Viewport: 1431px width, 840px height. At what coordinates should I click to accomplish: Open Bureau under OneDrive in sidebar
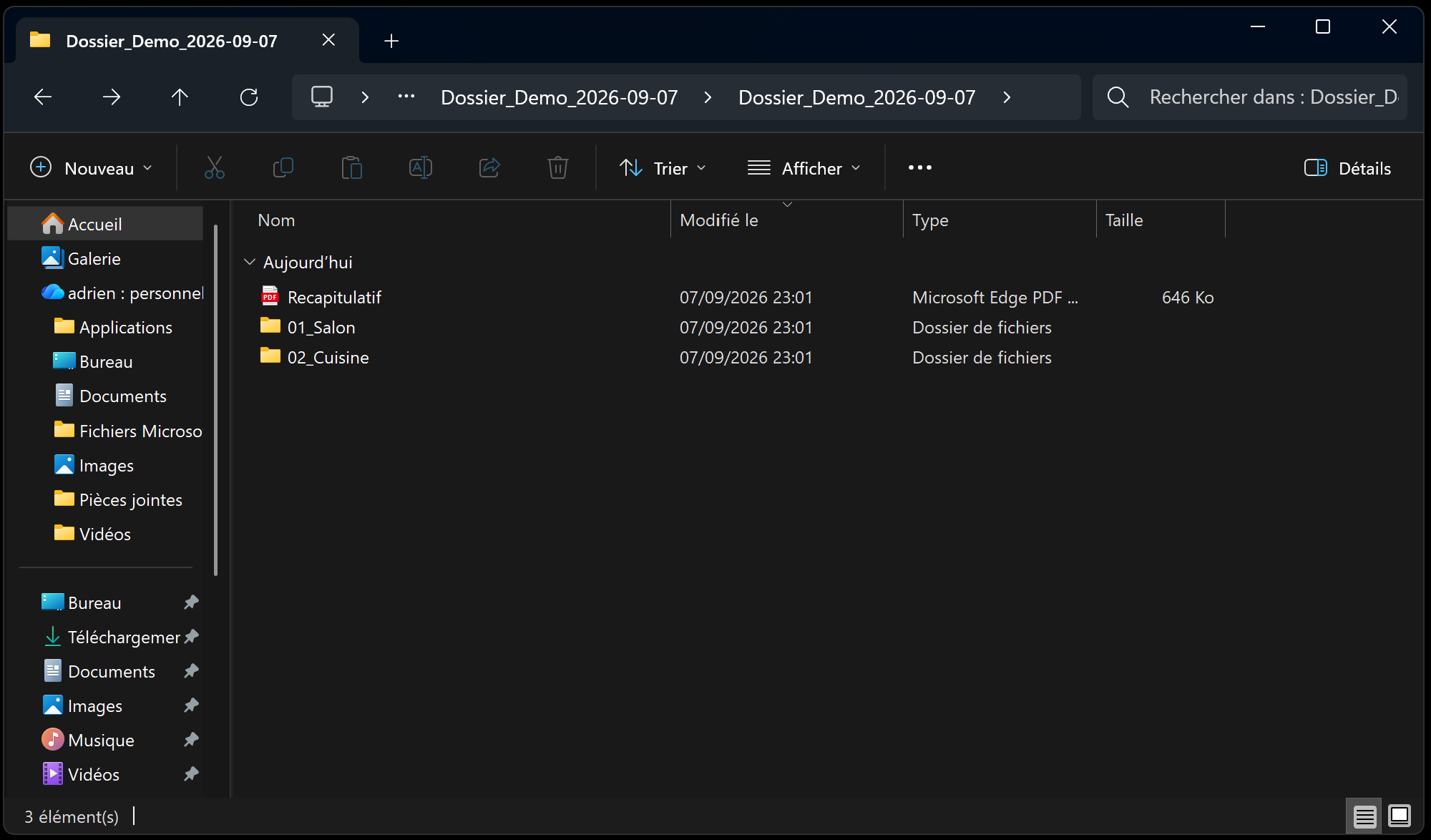tap(105, 361)
